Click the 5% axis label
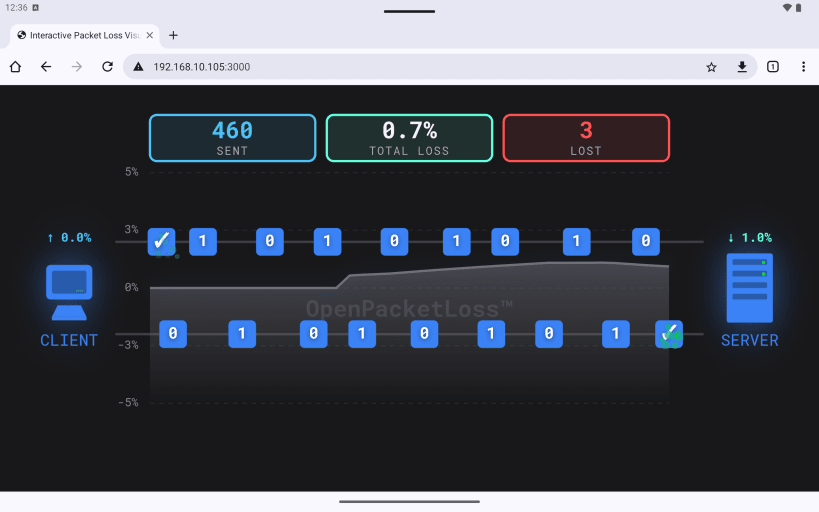The width and height of the screenshot is (819, 512). tap(132, 172)
